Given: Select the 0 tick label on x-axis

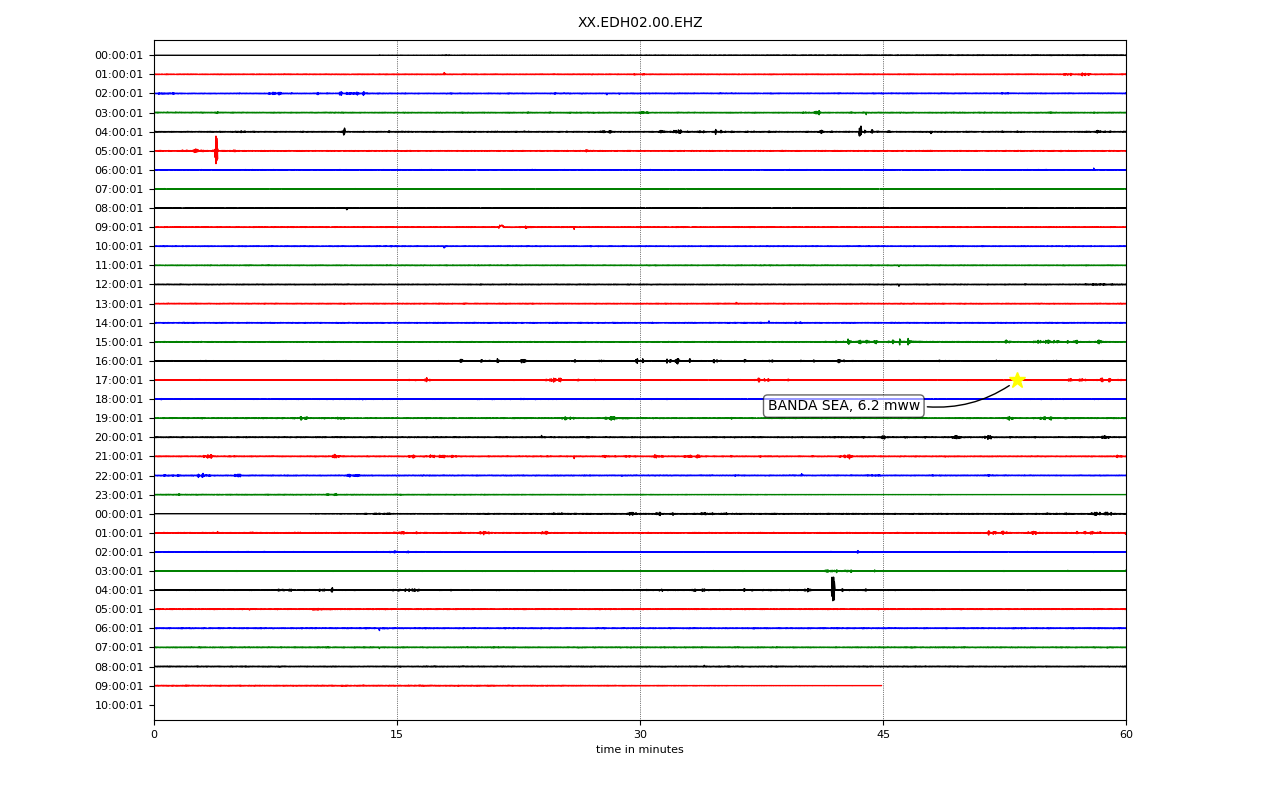Looking at the screenshot, I should coord(154,735).
